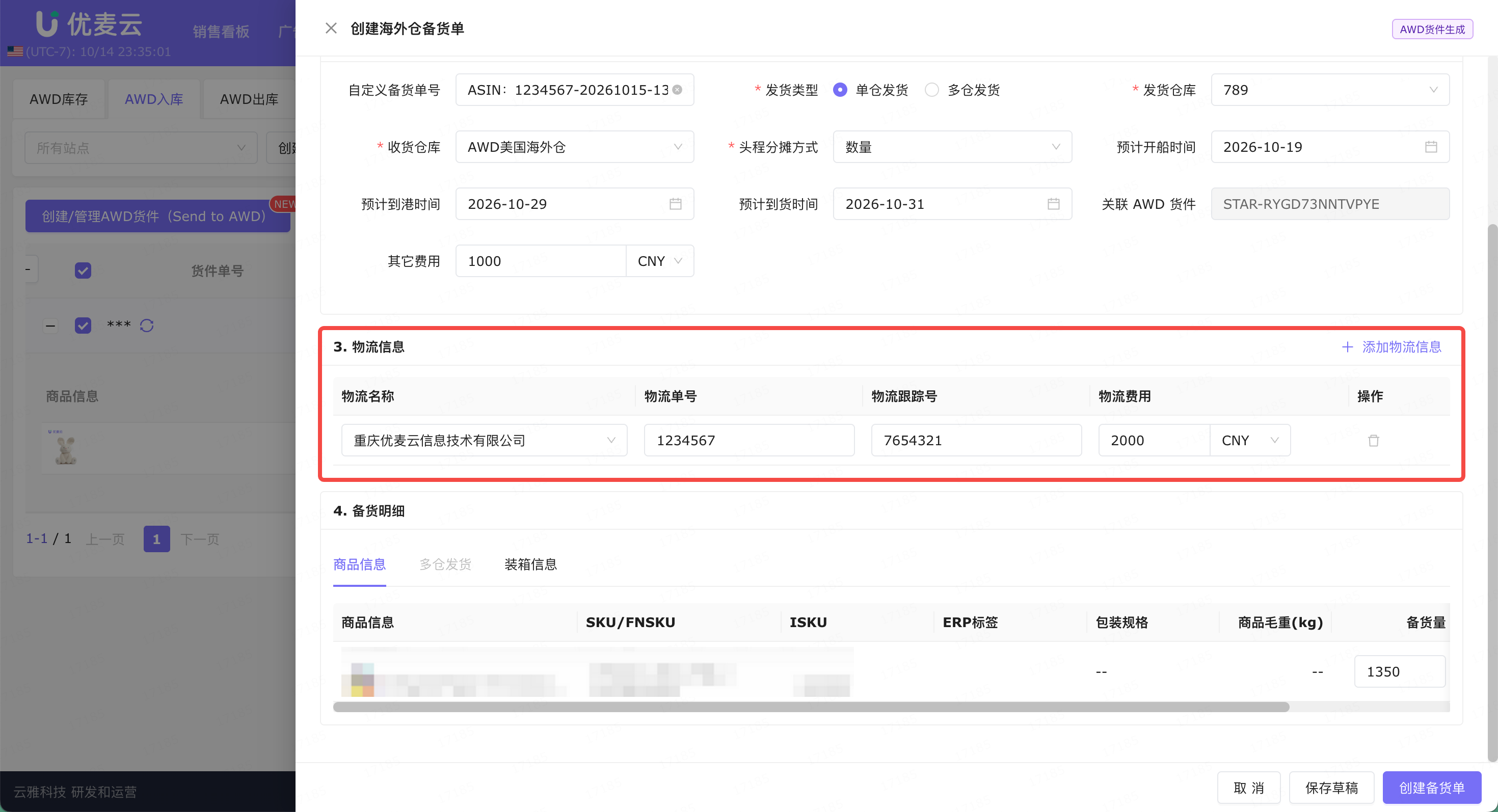Image resolution: width=1498 pixels, height=812 pixels.
Task: Click 取 消 button
Action: point(1248,787)
